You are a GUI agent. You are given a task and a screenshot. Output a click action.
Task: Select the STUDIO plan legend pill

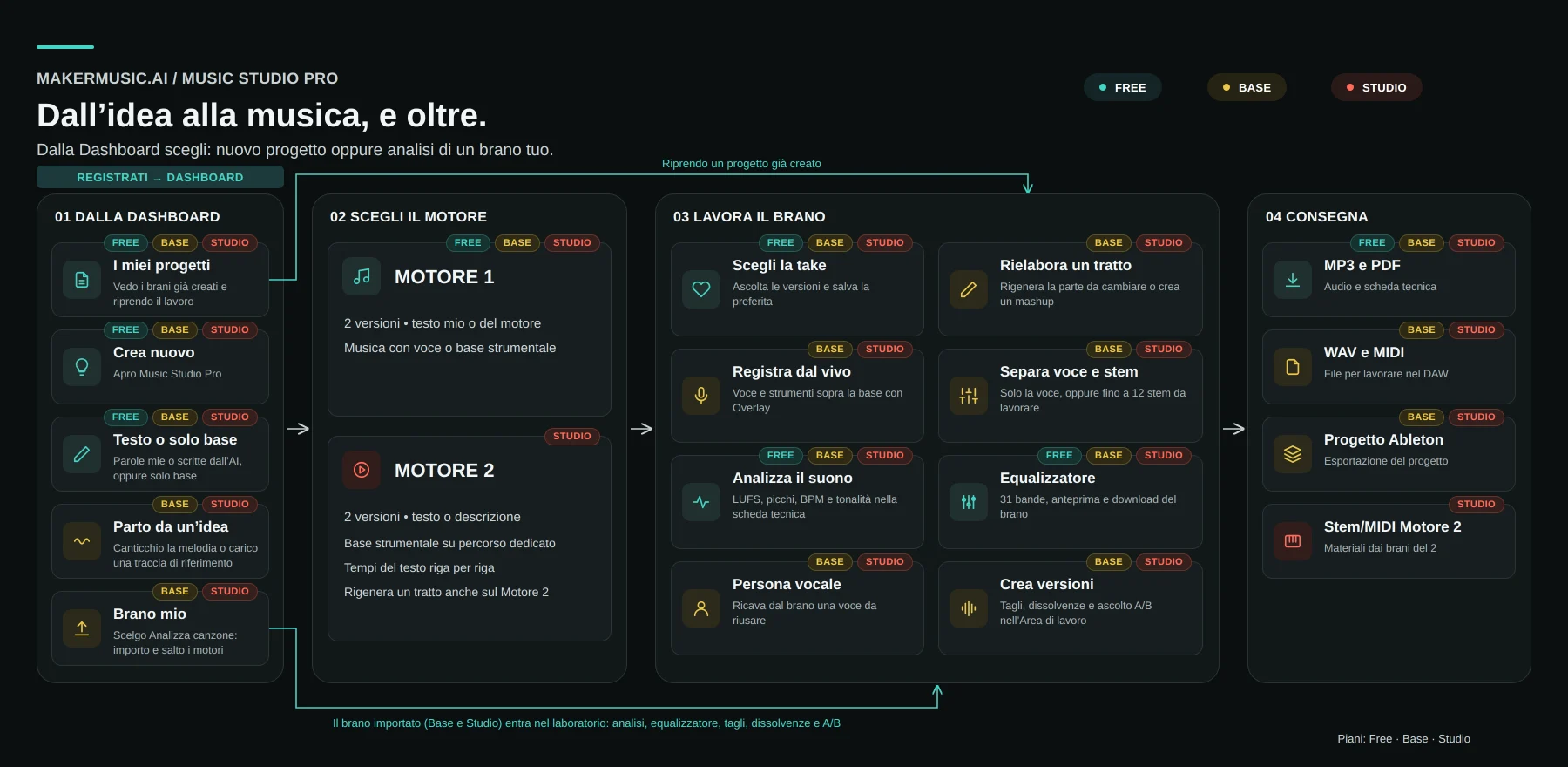[1376, 87]
